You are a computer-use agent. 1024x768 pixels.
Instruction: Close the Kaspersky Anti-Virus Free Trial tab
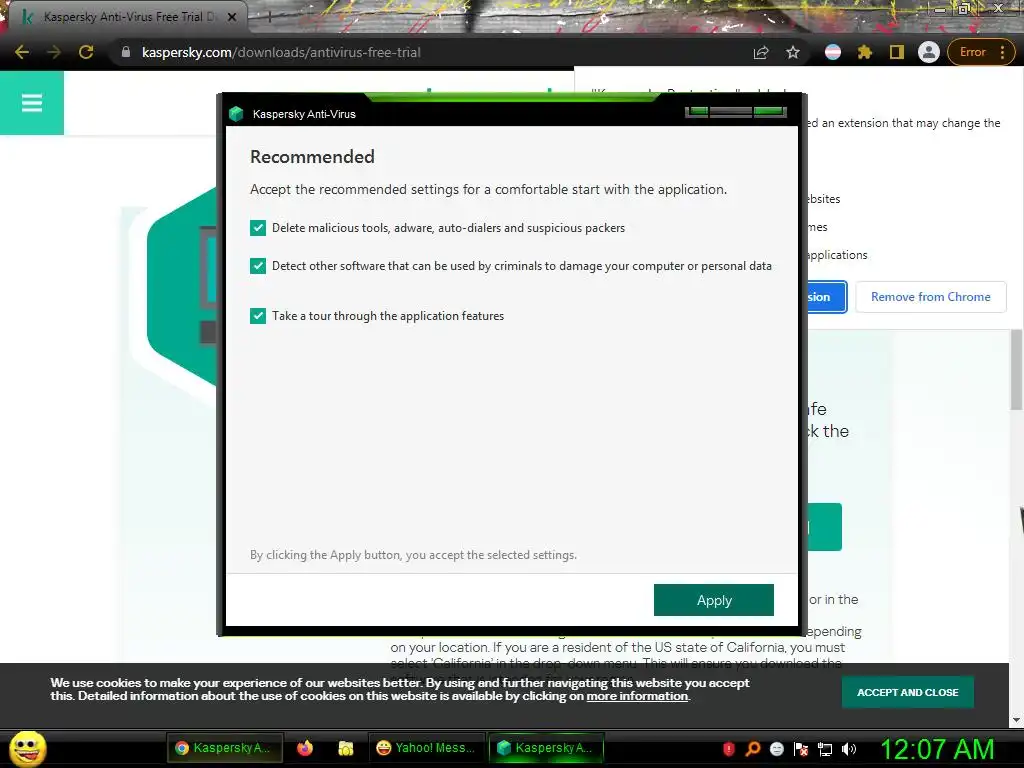pyautogui.click(x=232, y=17)
